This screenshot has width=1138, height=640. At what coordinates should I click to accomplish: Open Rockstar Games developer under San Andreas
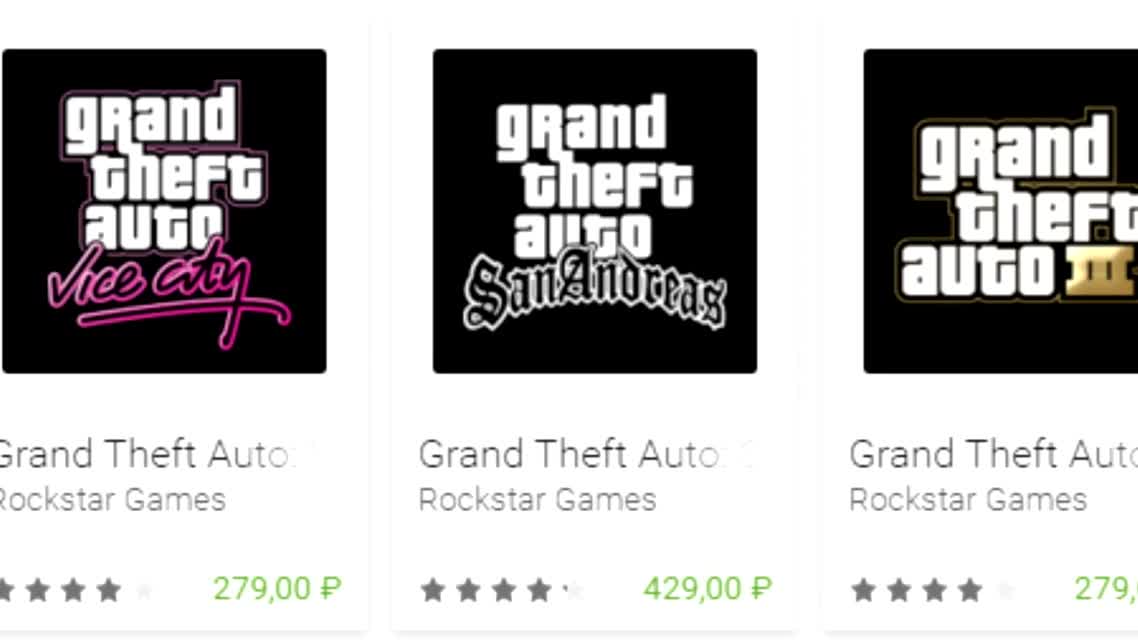538,500
